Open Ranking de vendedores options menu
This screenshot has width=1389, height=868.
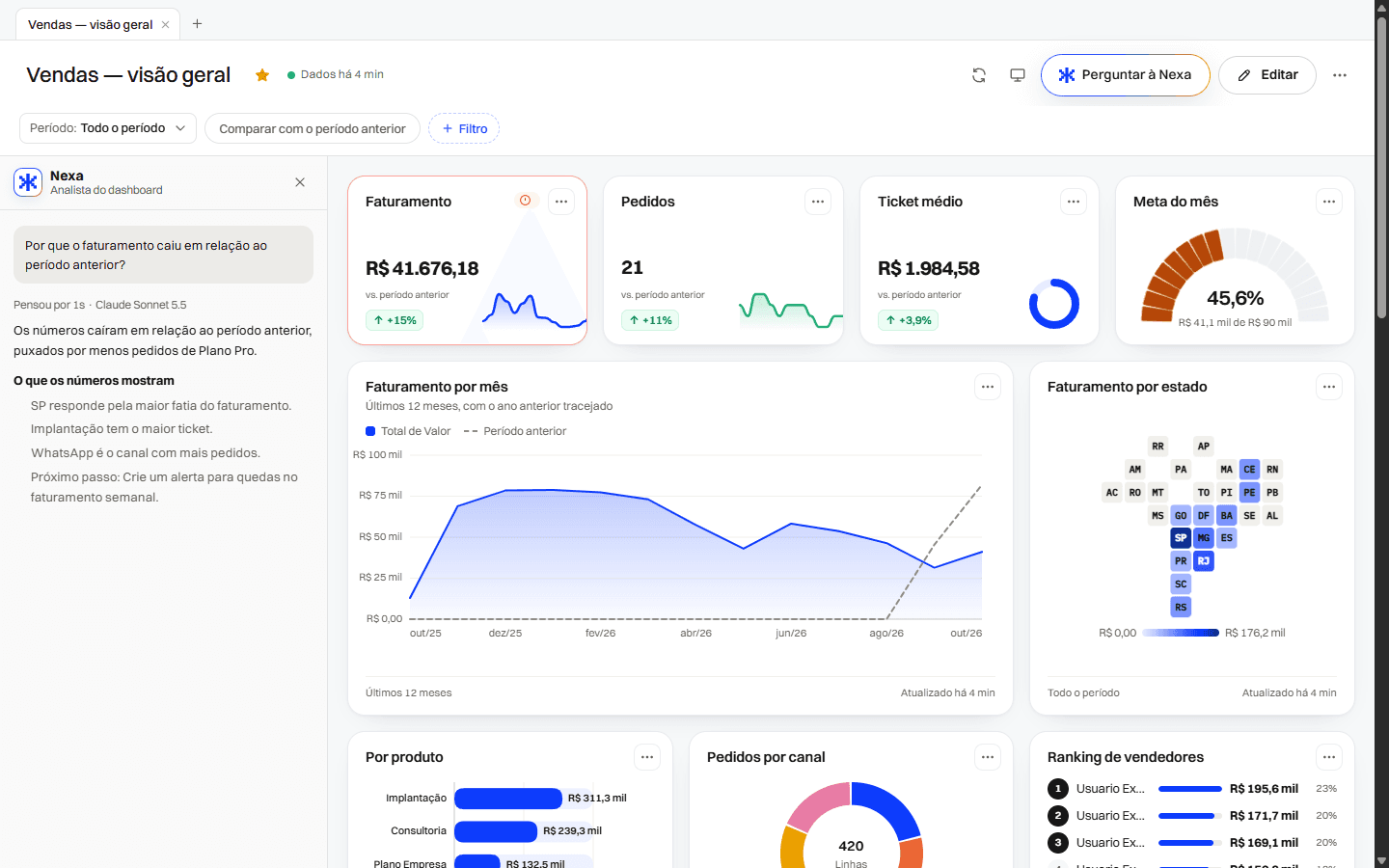point(1329,757)
